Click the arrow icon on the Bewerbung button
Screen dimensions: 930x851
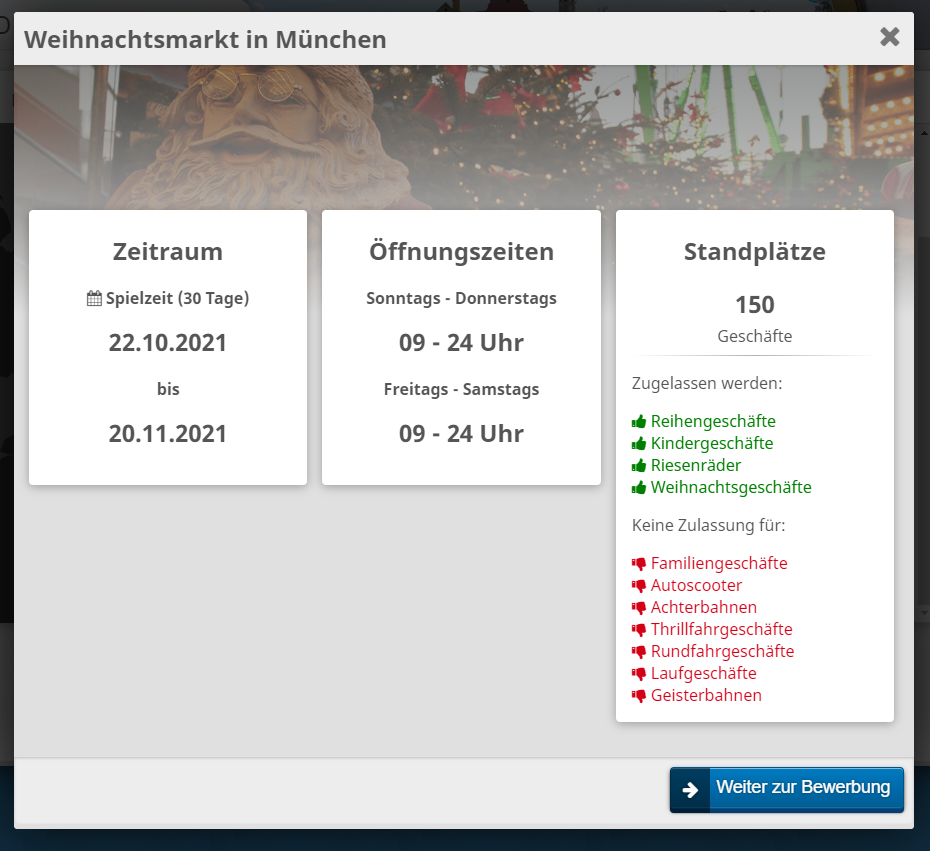click(x=690, y=789)
